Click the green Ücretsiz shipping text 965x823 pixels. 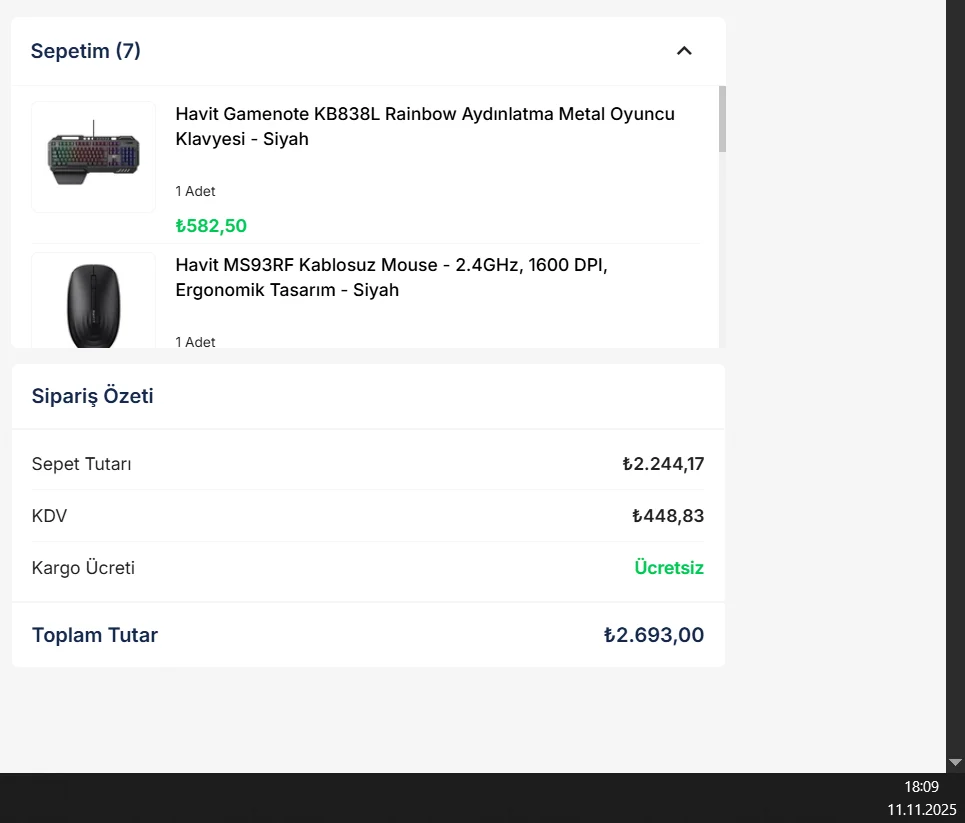click(669, 568)
